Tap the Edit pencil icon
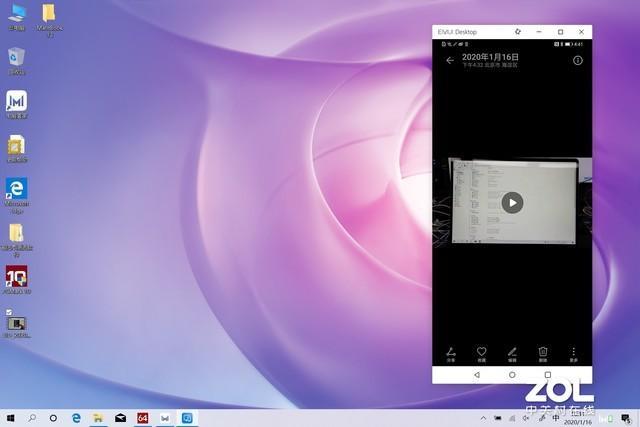The image size is (640, 427). [x=512, y=352]
